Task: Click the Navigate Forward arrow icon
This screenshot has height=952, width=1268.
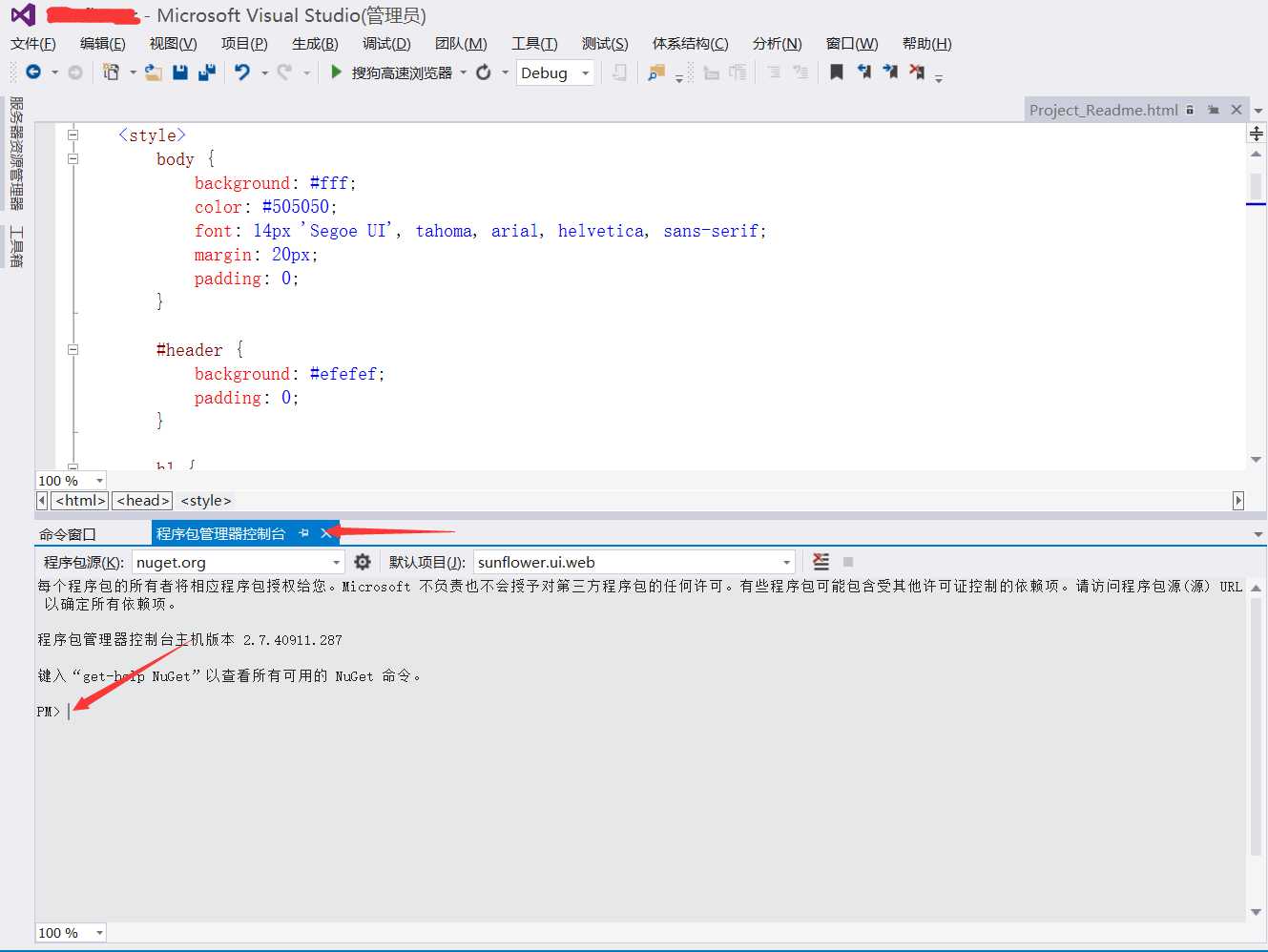Action: [75, 72]
